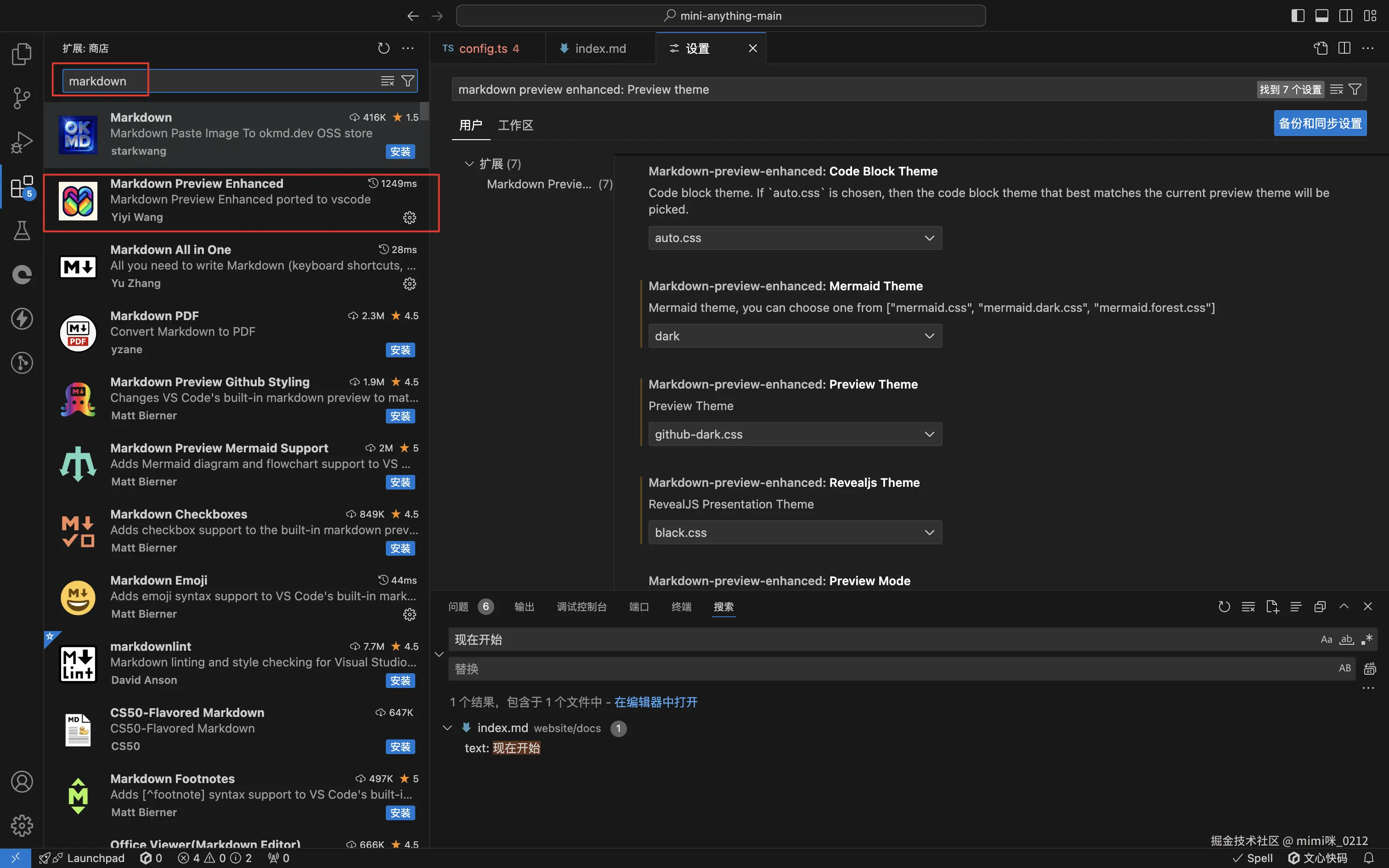Click the Open Settings (JSON) icon
This screenshot has width=1389, height=868.
pos(1320,48)
